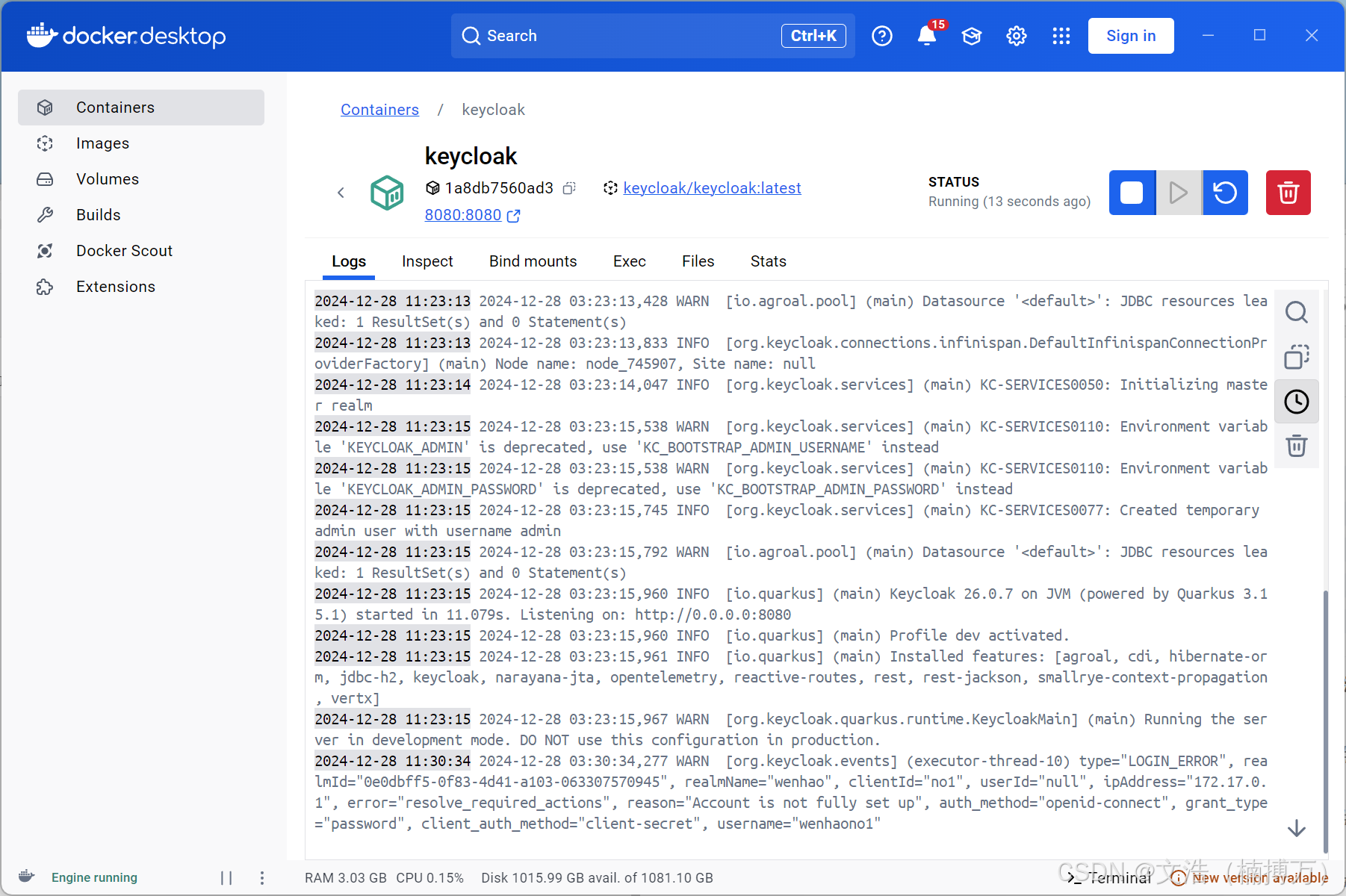Open the apps grid menu
This screenshot has height=896, width=1346.
click(x=1061, y=35)
